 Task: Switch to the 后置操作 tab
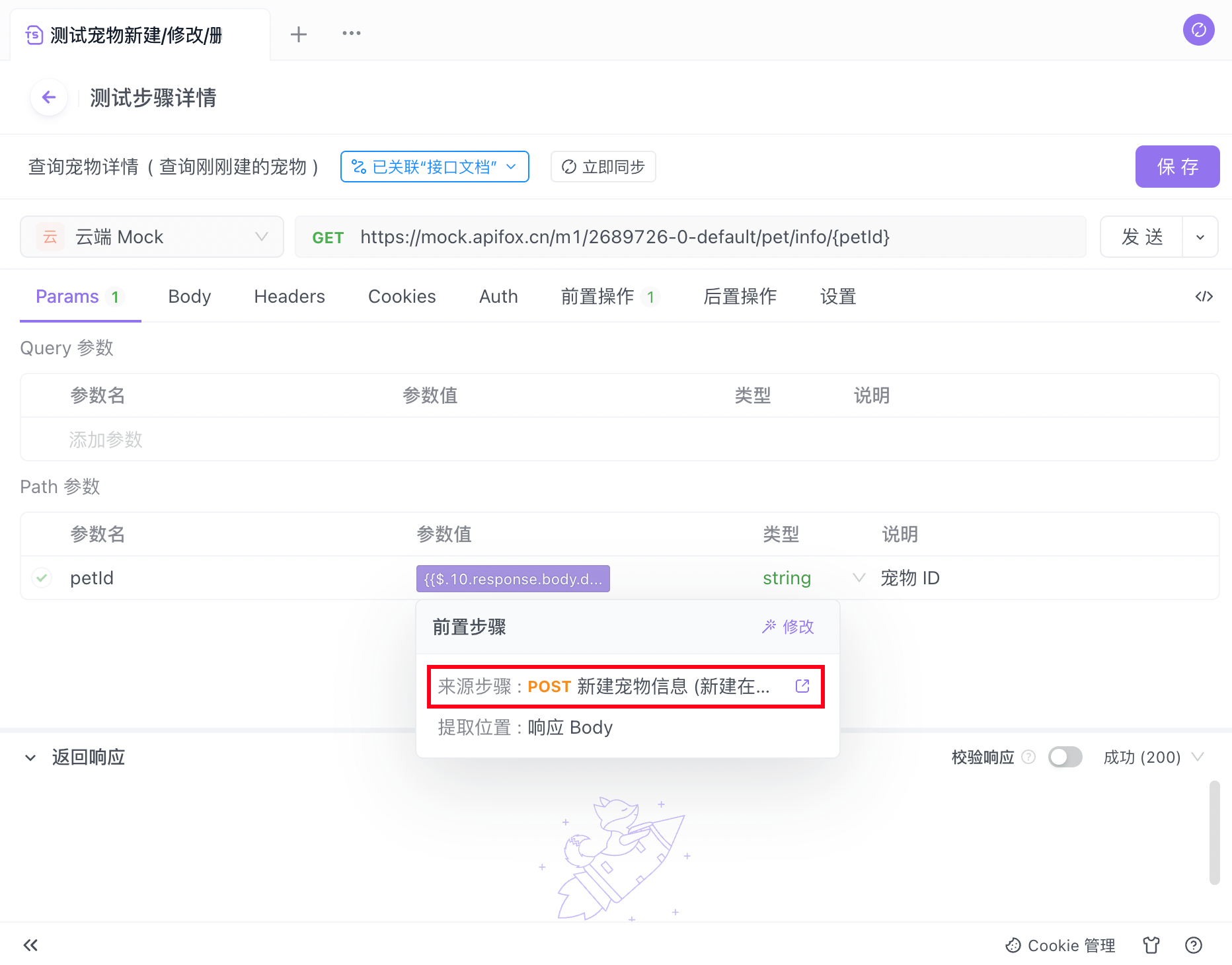(740, 297)
